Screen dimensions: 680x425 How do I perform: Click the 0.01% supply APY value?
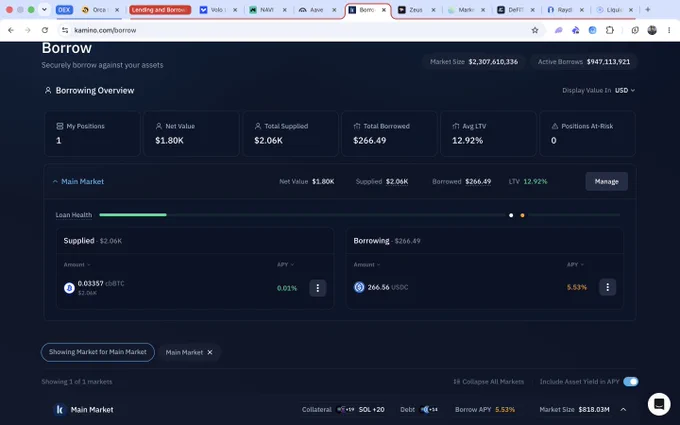(x=287, y=288)
